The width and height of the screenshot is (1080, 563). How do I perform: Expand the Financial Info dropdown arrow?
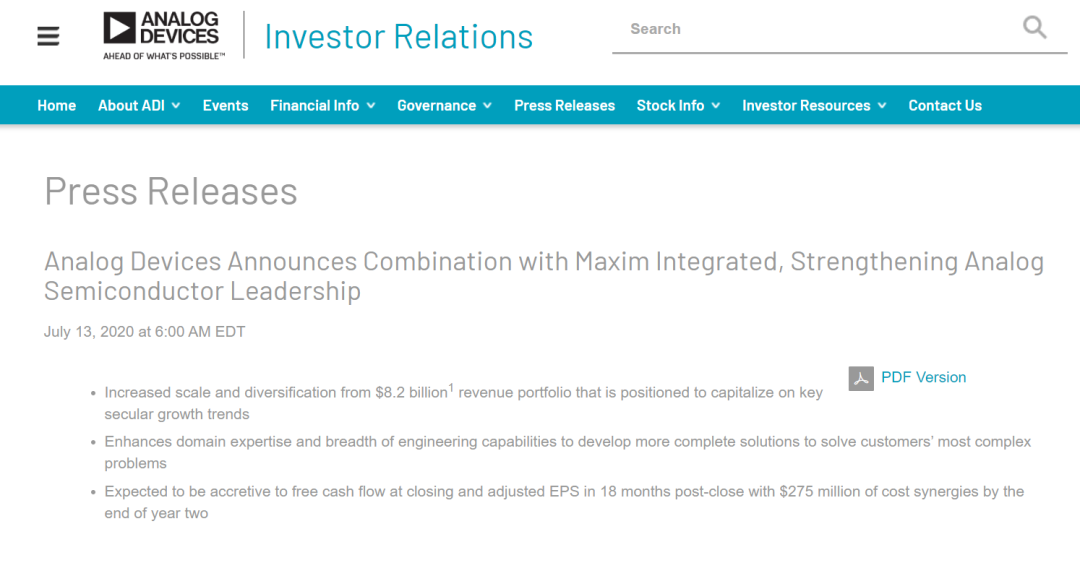tap(371, 106)
